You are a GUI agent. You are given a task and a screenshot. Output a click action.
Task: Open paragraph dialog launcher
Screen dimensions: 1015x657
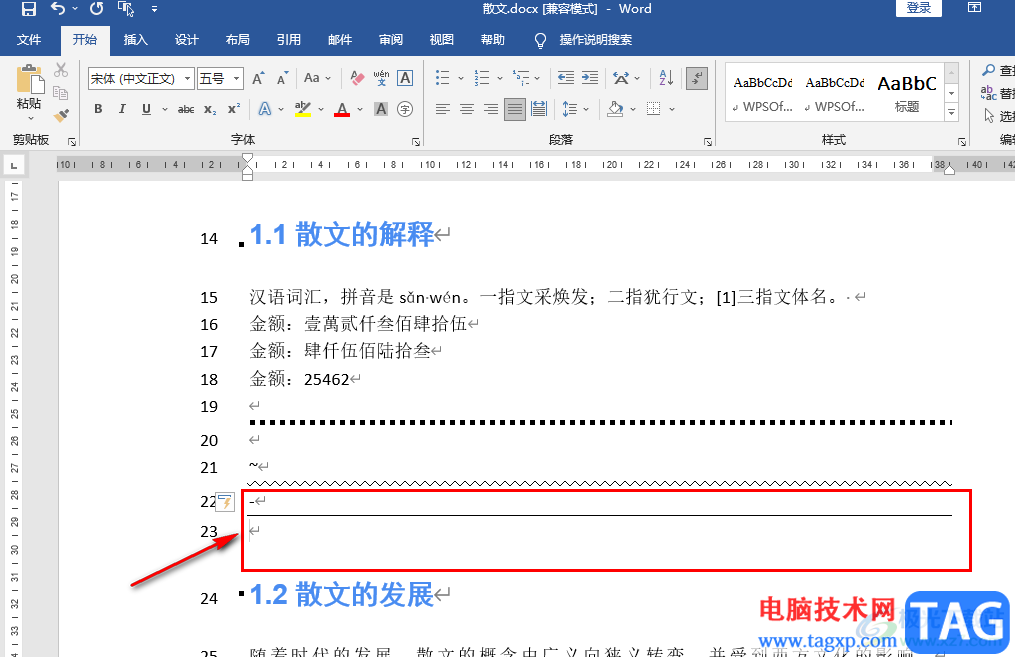(x=708, y=141)
